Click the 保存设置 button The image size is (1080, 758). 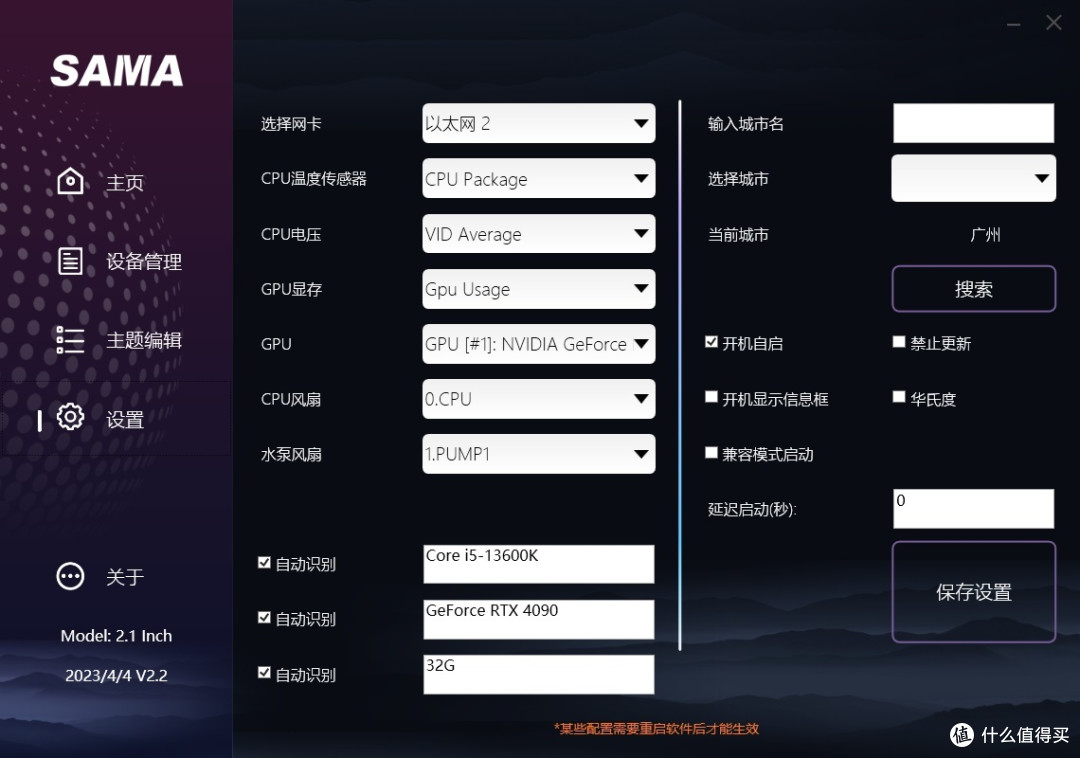(x=973, y=592)
